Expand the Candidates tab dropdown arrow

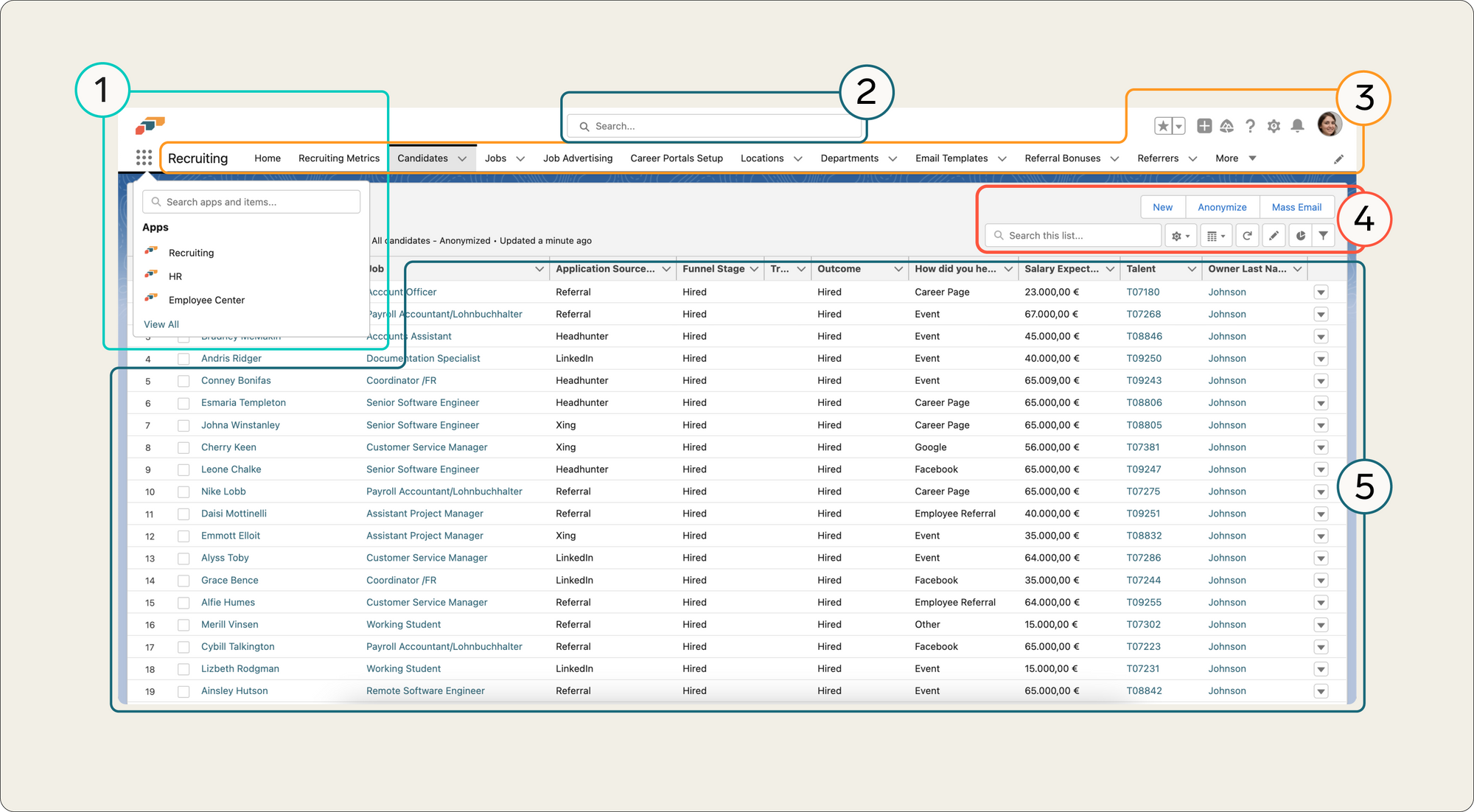click(x=463, y=158)
